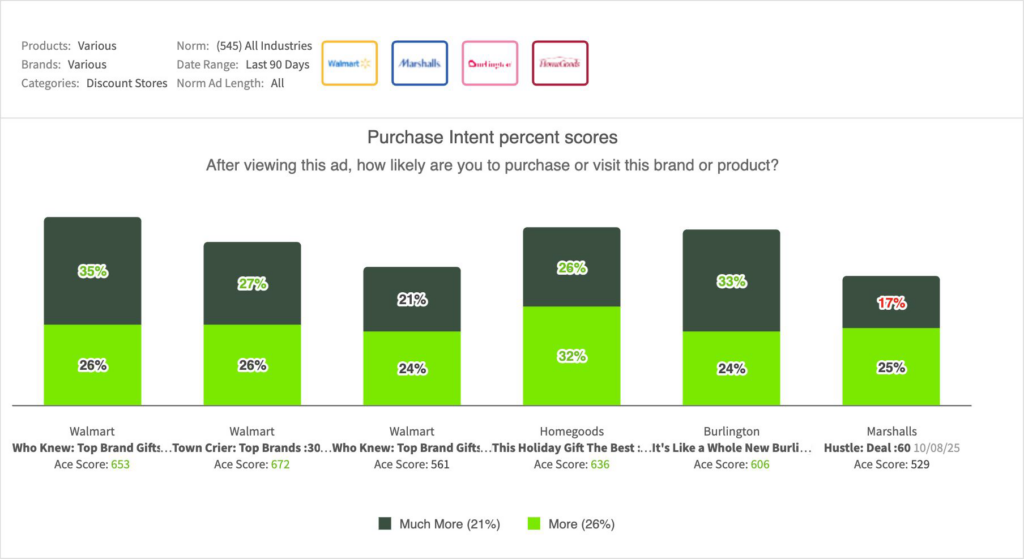Viewport: 1024px width, 559px height.
Task: Open the Norm Ad Length 'All' filter
Action: click(278, 84)
